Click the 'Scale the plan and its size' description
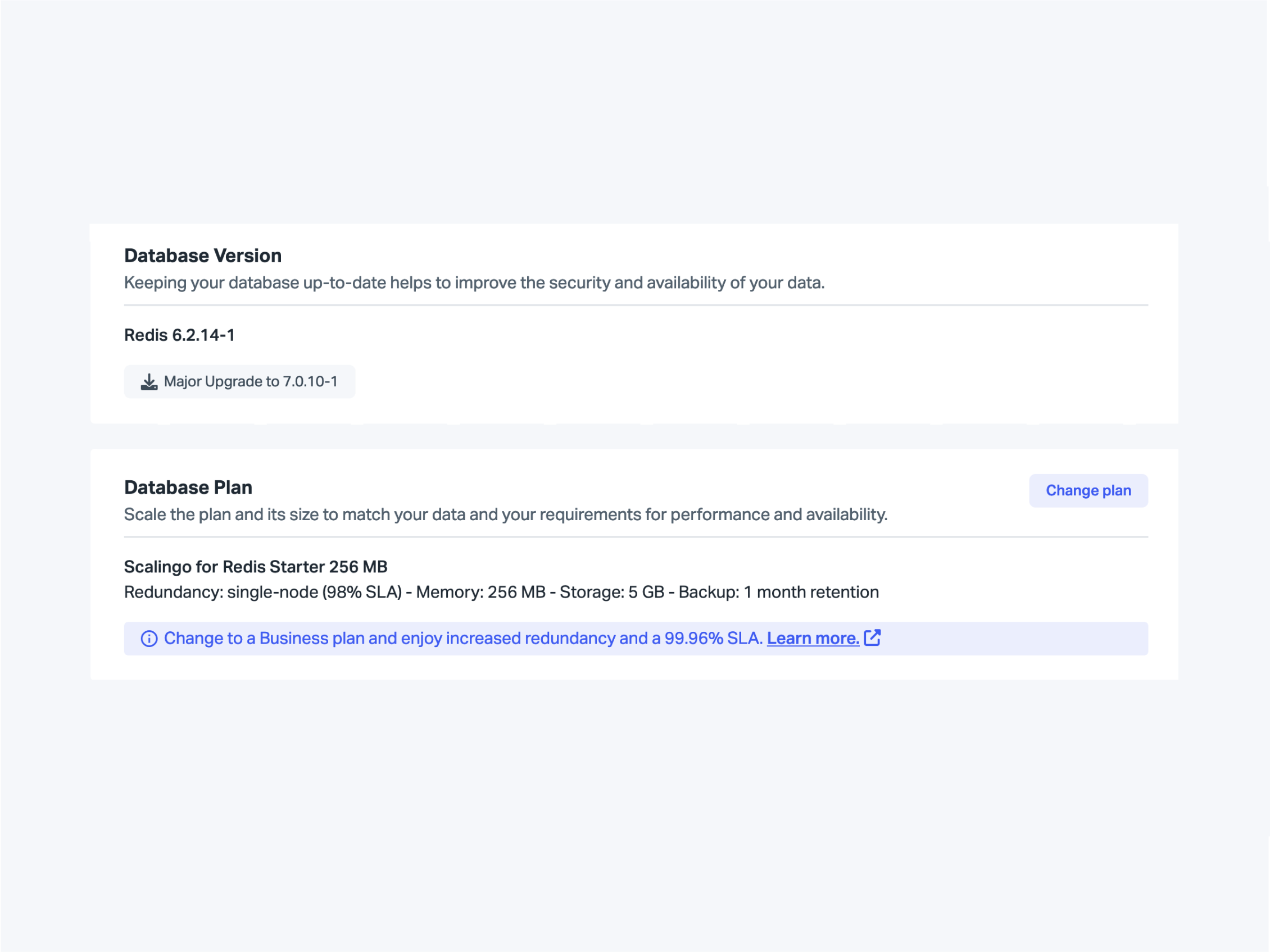Image resolution: width=1270 pixels, height=952 pixels. 505,514
